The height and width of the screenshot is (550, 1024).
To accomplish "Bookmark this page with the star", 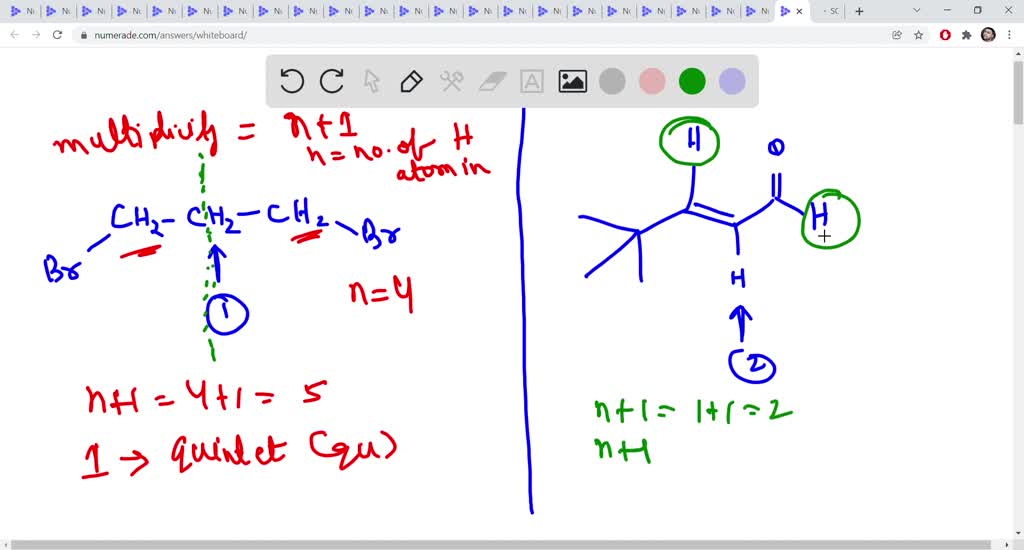I will pos(918,34).
